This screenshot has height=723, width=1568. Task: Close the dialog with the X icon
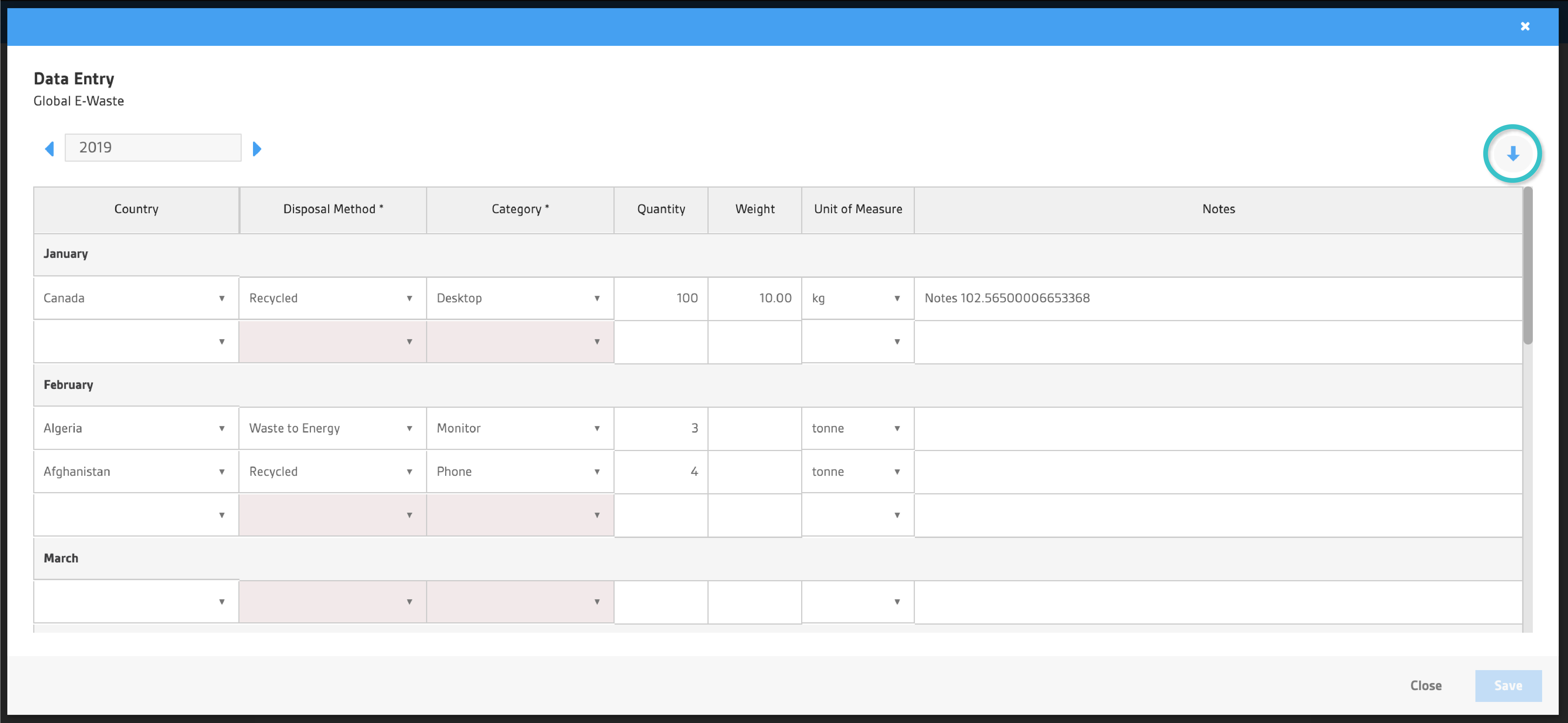[1525, 26]
